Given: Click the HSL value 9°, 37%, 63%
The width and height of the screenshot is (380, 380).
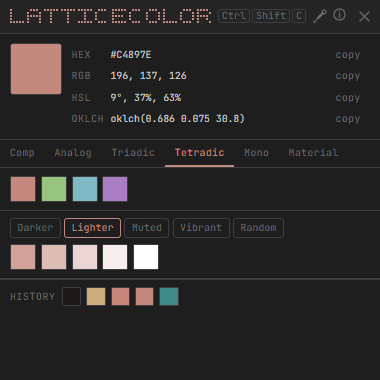Looking at the screenshot, I should (x=146, y=98).
